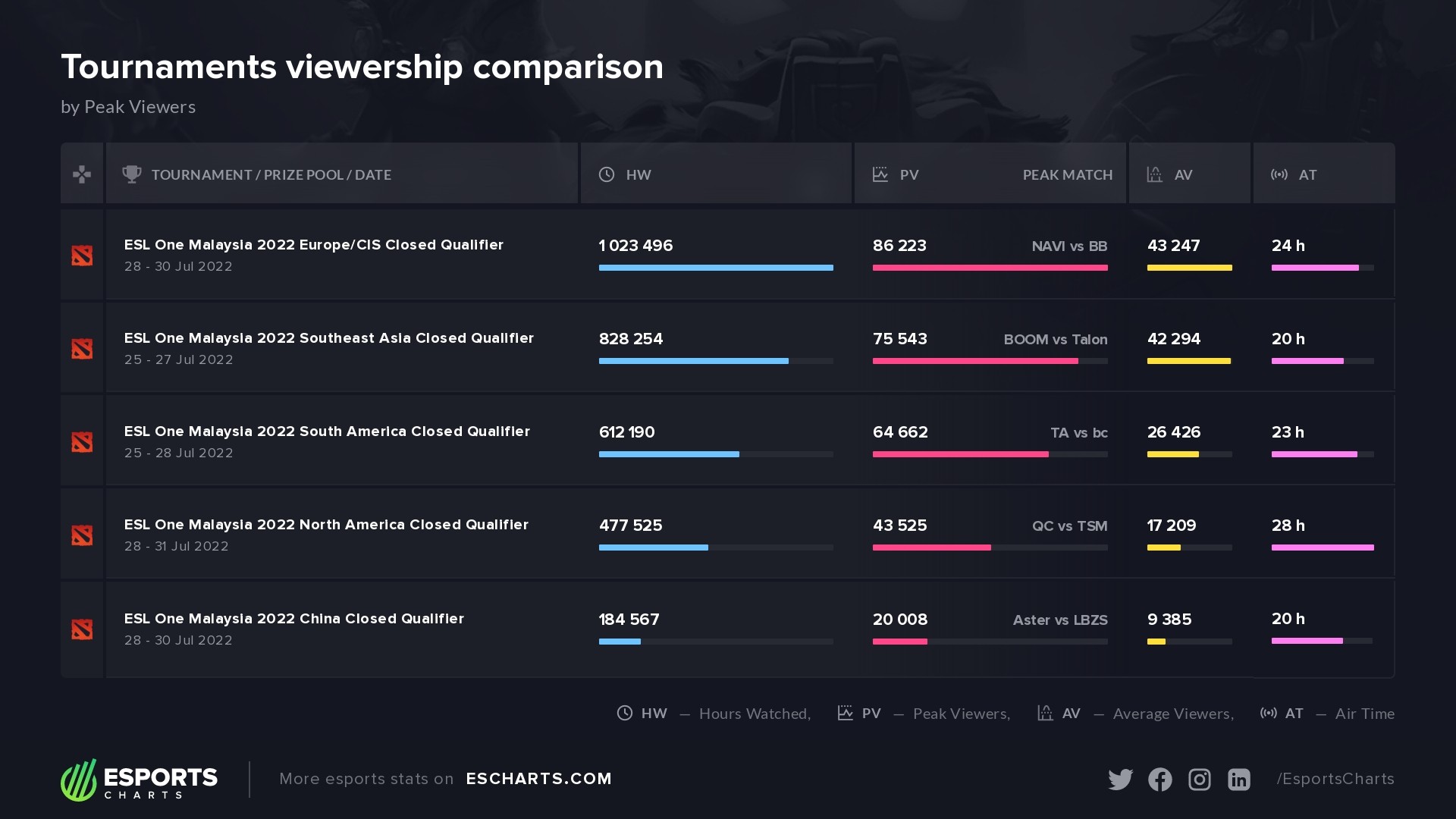Image resolution: width=1456 pixels, height=819 pixels.
Task: Click the clock icon beside the HW header
Action: pyautogui.click(x=607, y=174)
